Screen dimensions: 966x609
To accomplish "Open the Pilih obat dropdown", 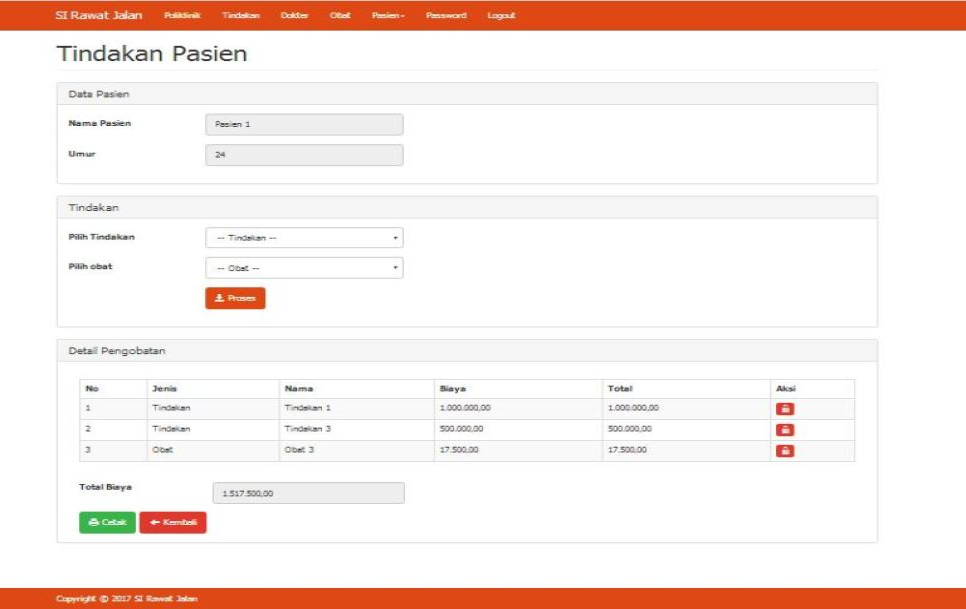I will pyautogui.click(x=305, y=268).
